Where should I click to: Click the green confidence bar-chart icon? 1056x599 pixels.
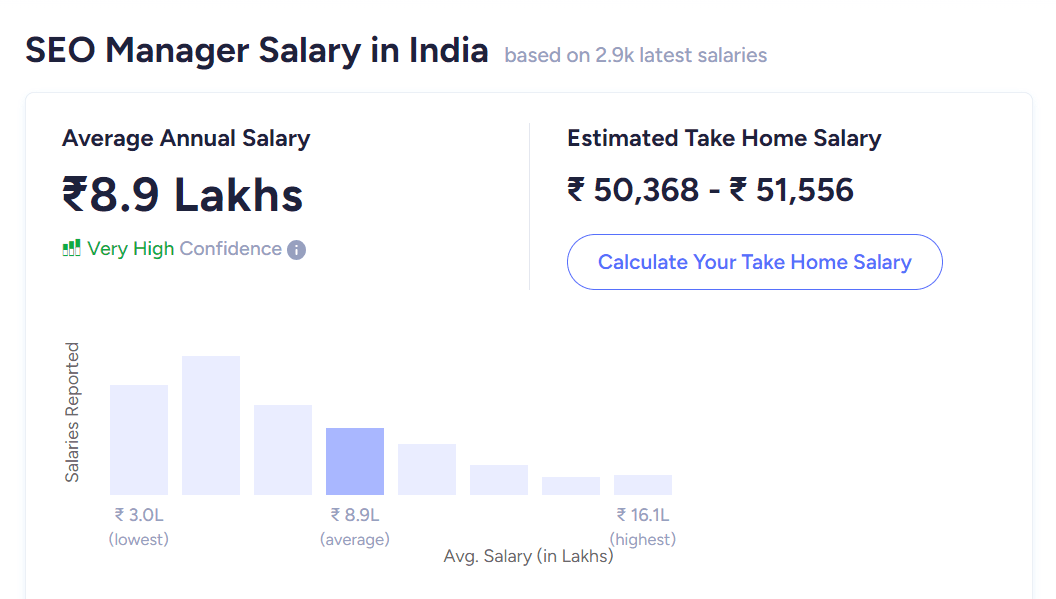(x=71, y=248)
